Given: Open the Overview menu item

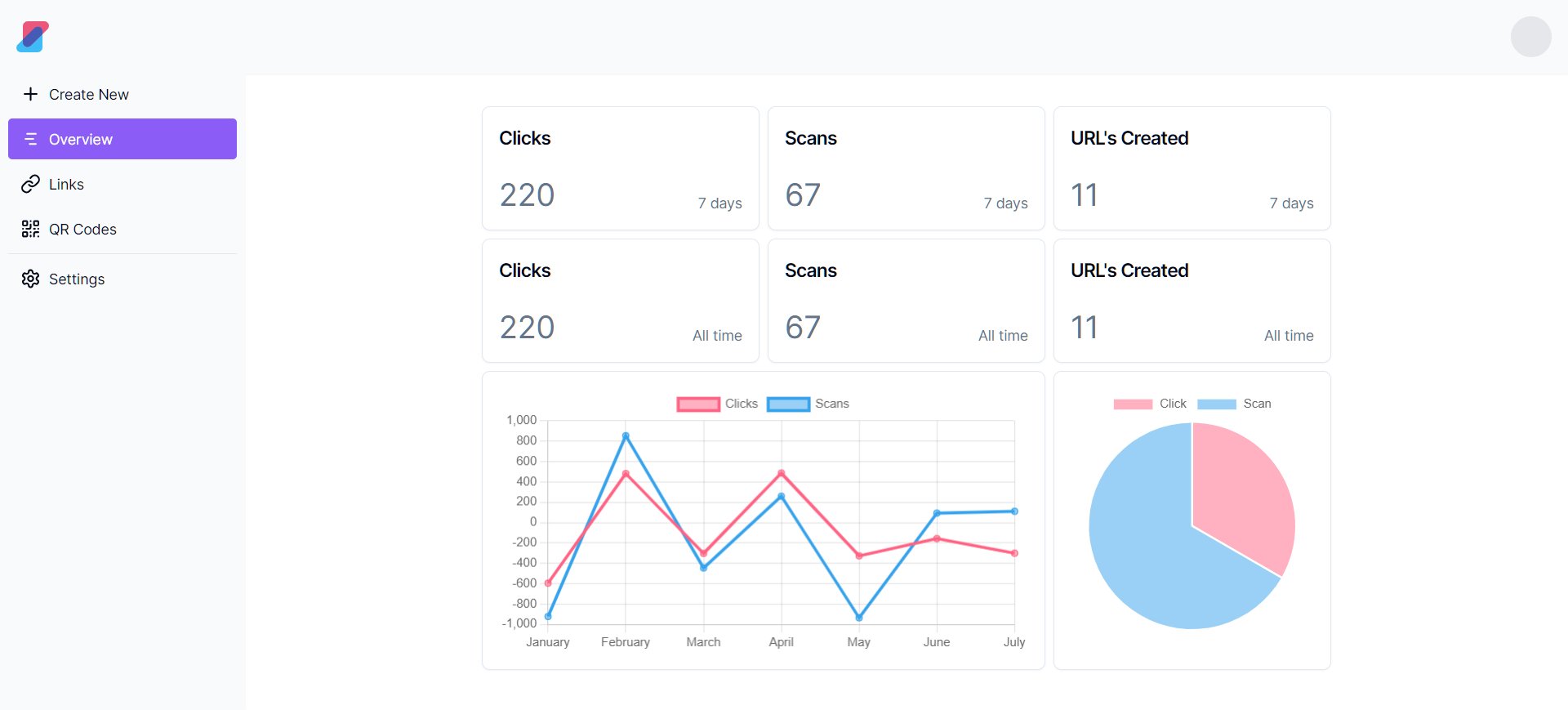Looking at the screenshot, I should (x=122, y=139).
